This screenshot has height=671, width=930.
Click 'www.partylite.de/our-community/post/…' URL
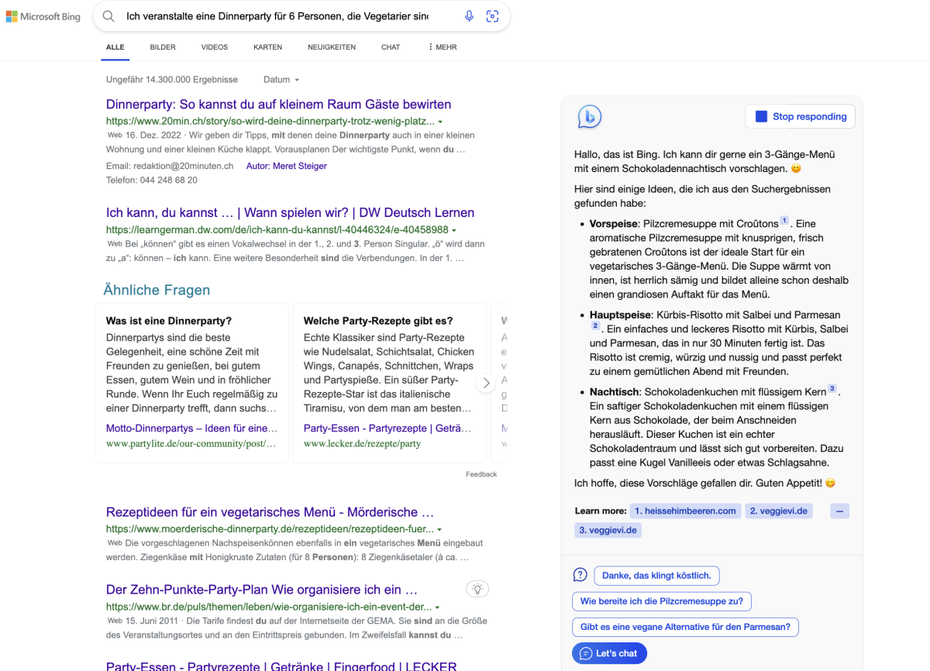[x=191, y=444]
